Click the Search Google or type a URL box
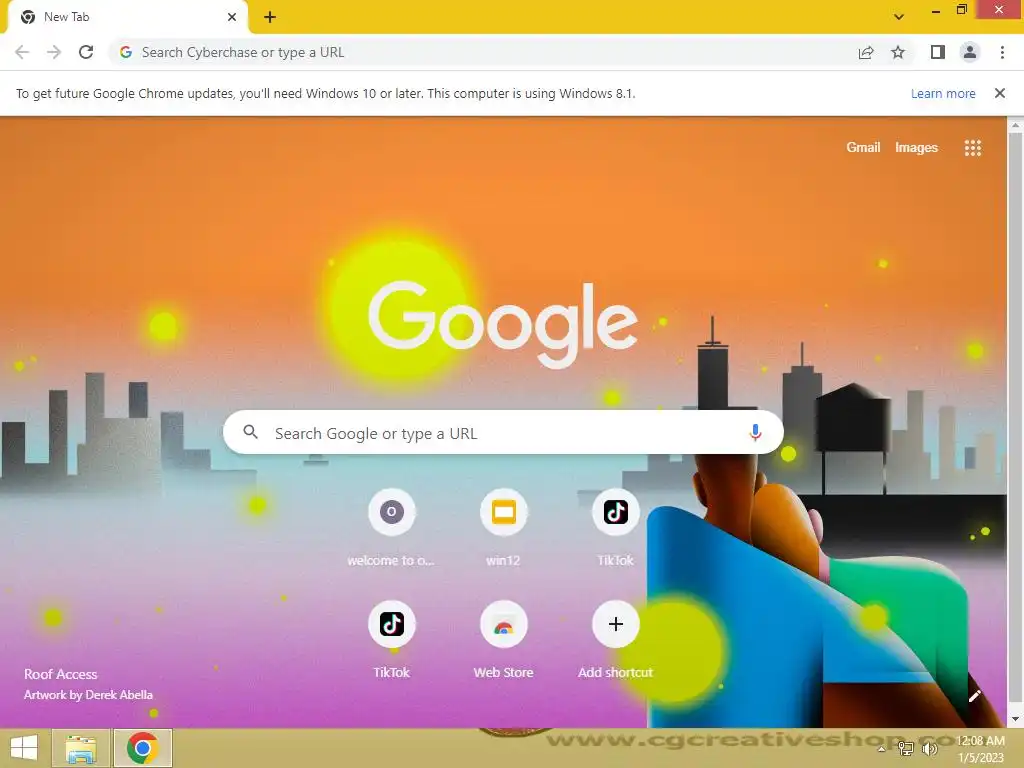The width and height of the screenshot is (1024, 768). pyautogui.click(x=503, y=432)
